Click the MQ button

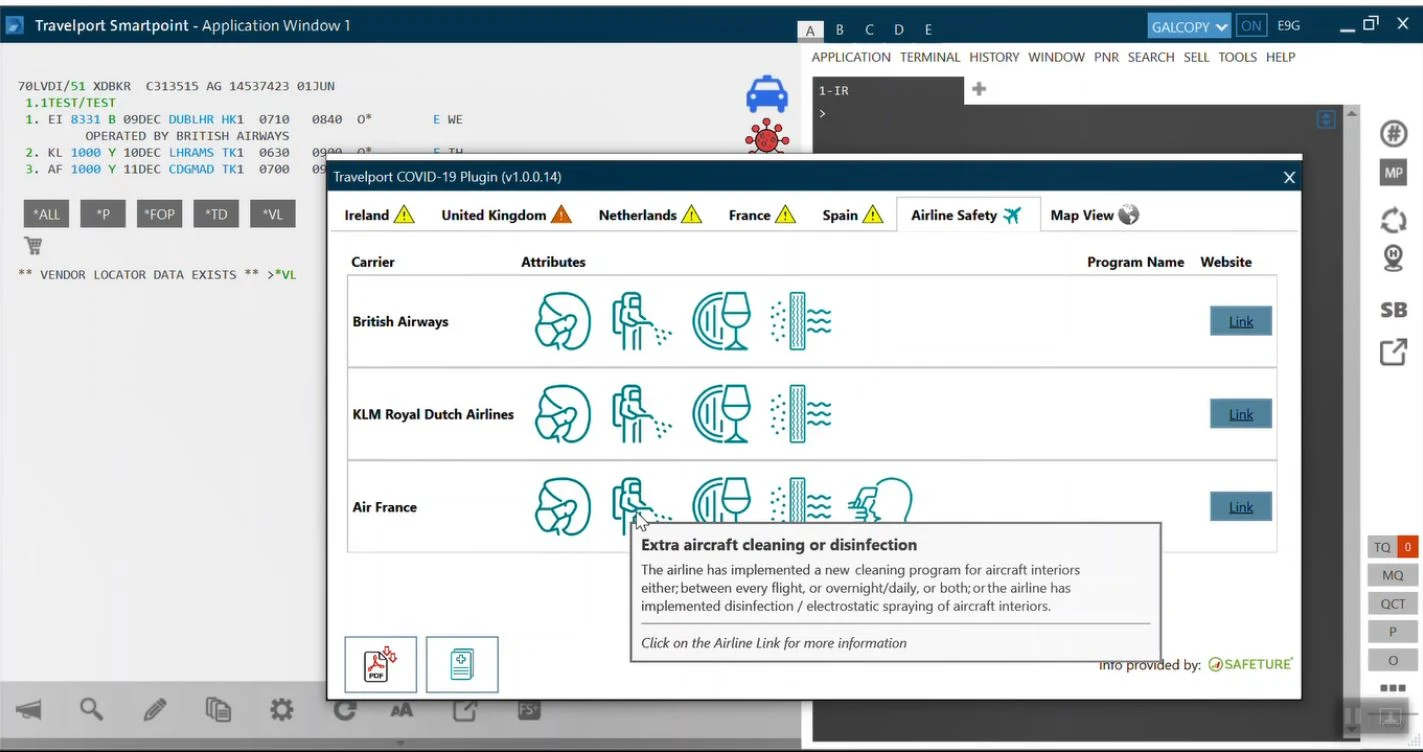tap(1393, 575)
